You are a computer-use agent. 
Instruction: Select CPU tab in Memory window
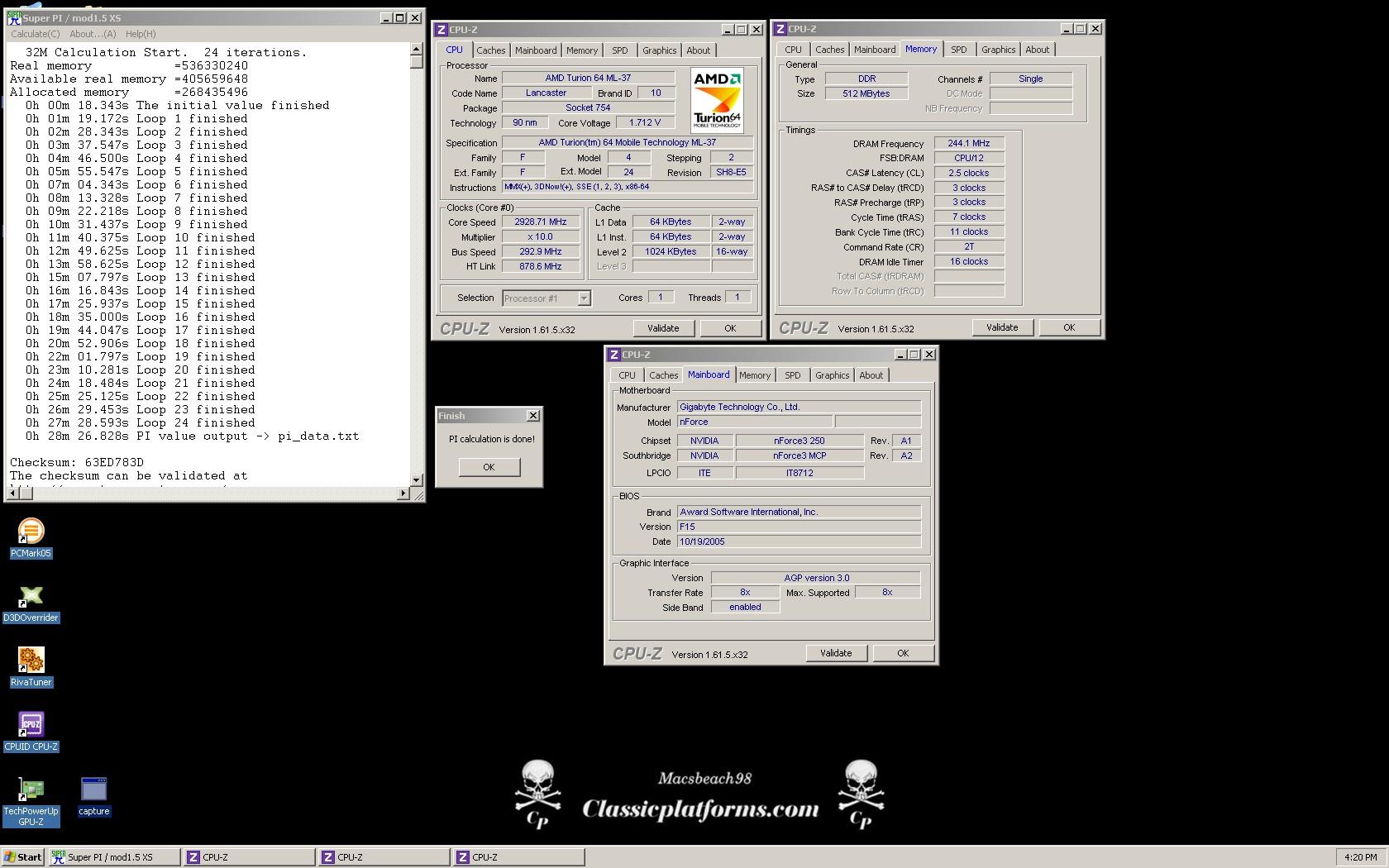pos(793,50)
